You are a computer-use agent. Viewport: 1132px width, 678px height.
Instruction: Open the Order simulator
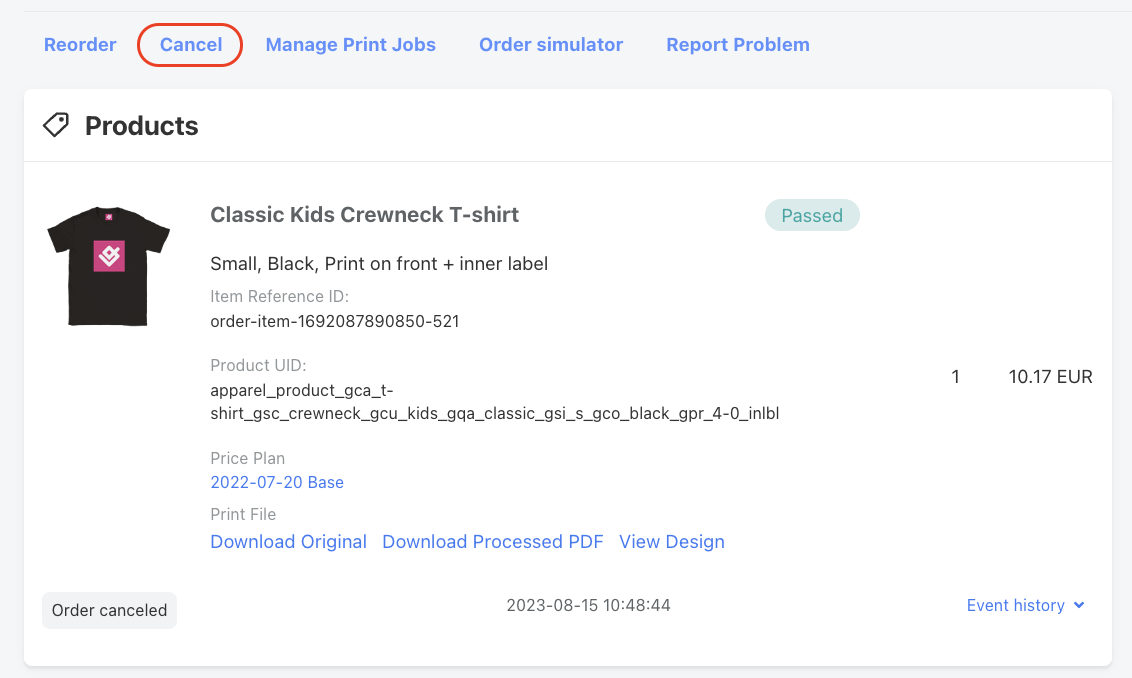[x=551, y=45]
